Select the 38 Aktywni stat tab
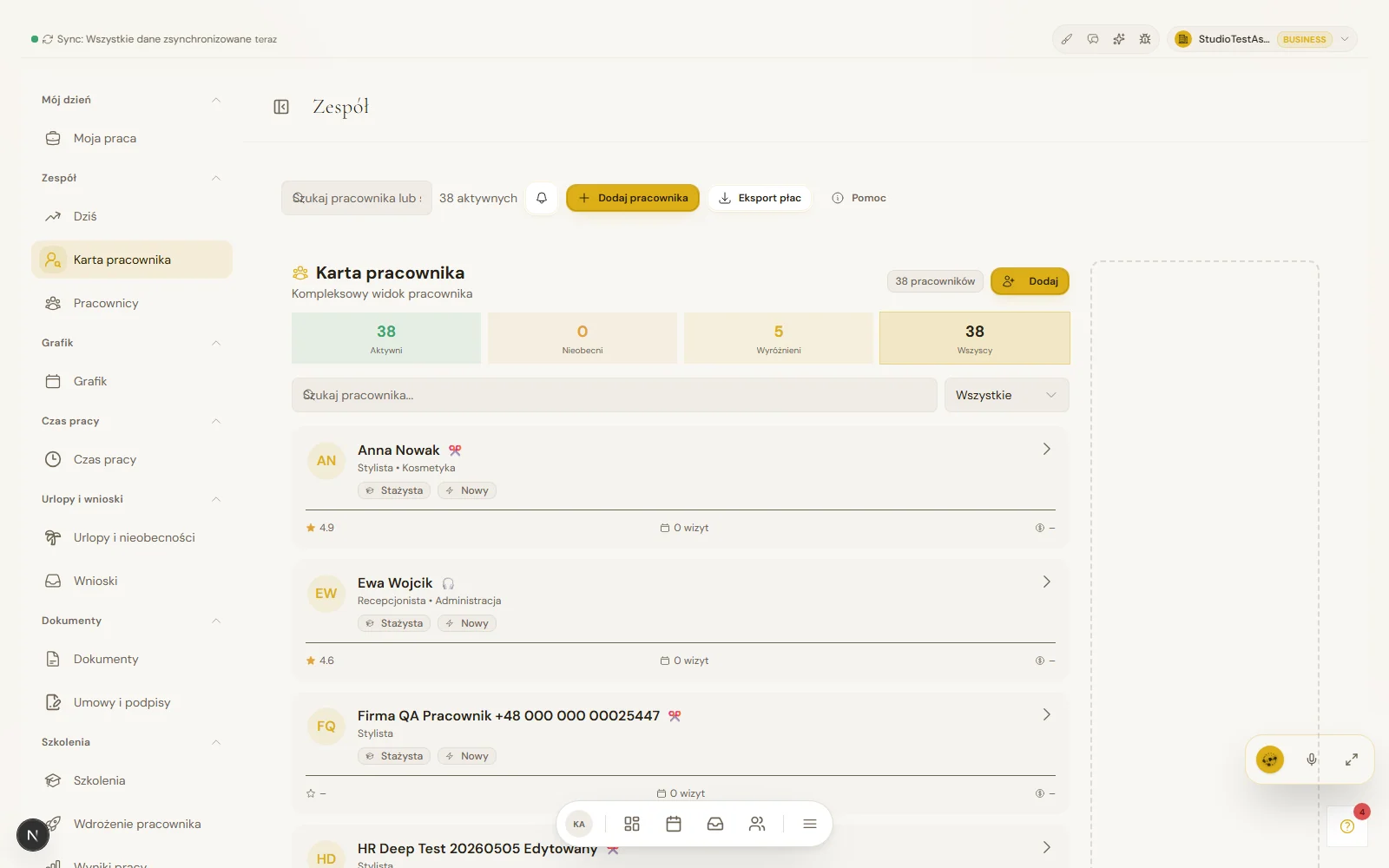 pos(386,338)
